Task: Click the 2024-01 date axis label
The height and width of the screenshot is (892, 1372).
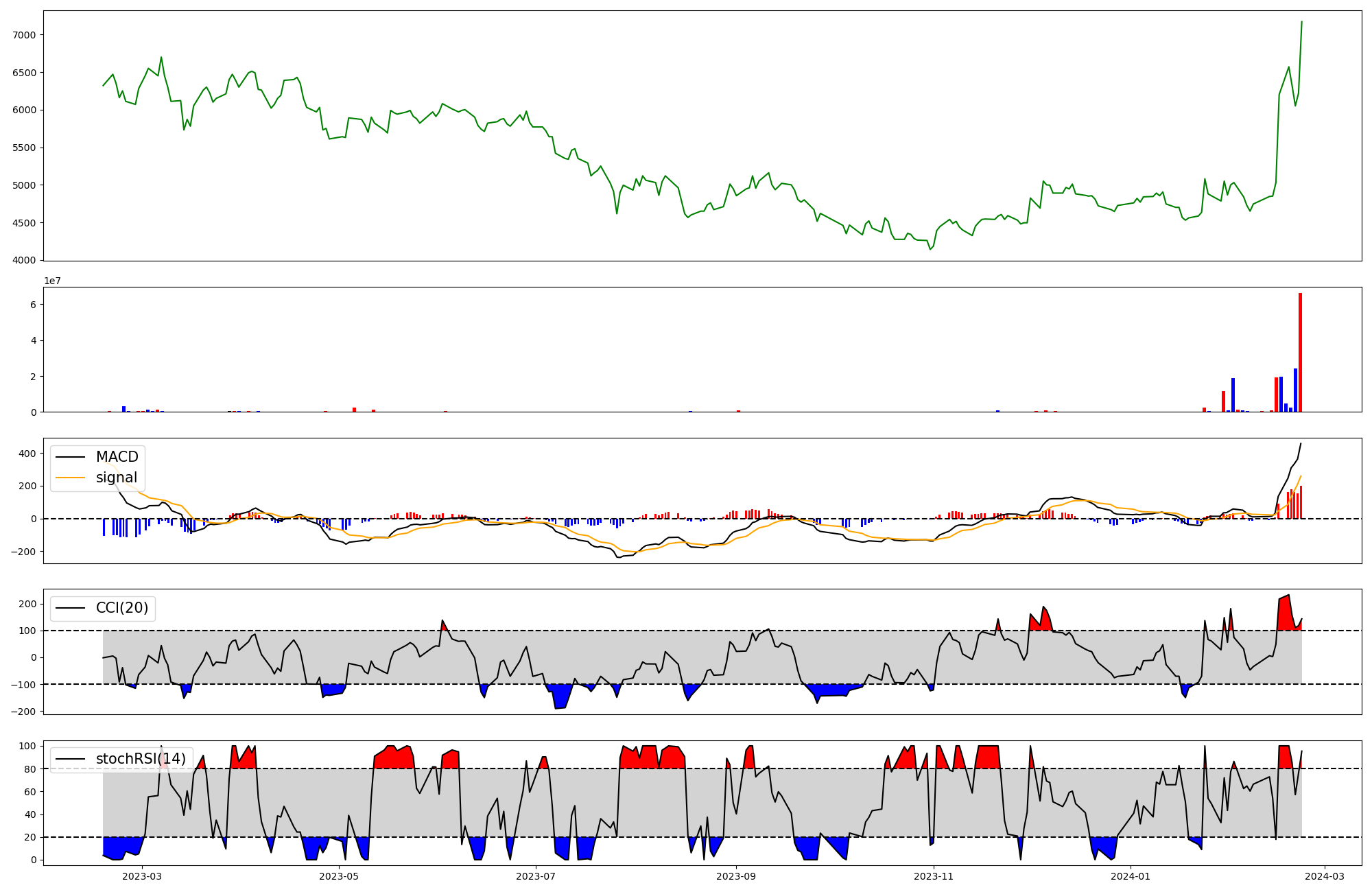Action: [1130, 876]
